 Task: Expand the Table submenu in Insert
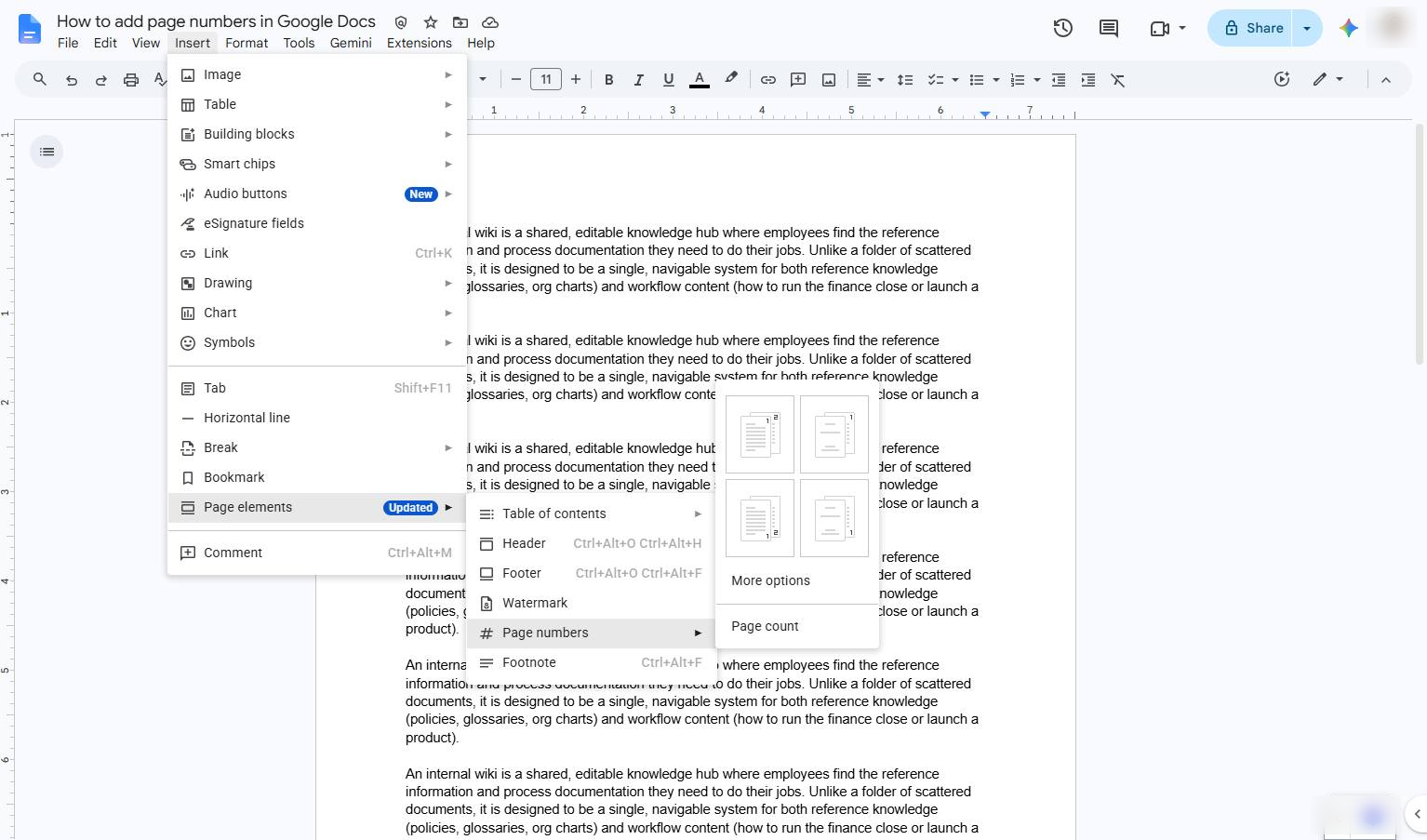point(316,104)
